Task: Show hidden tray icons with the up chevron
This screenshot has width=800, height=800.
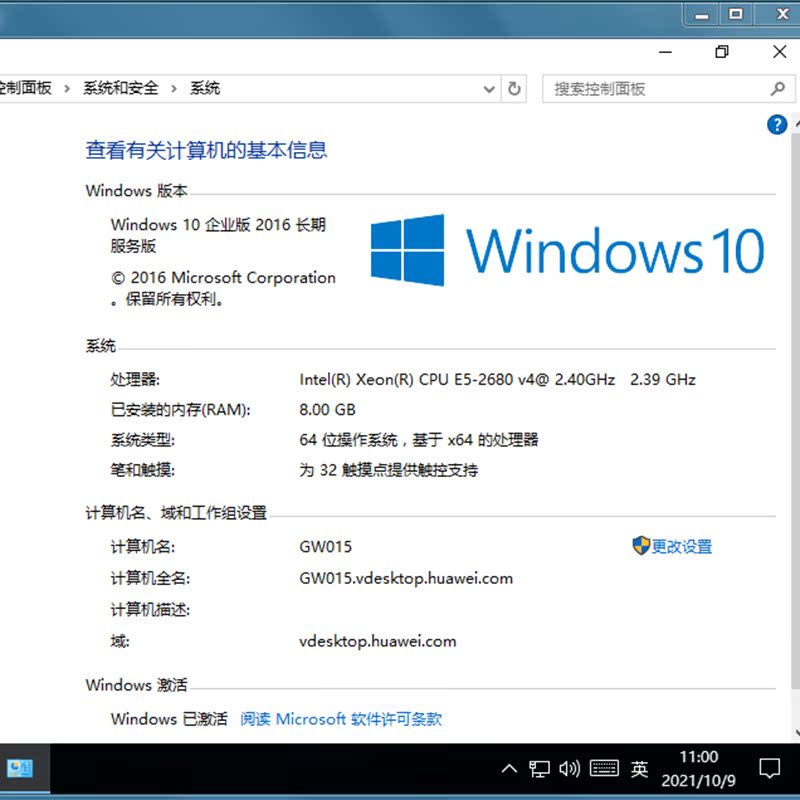Action: [509, 768]
